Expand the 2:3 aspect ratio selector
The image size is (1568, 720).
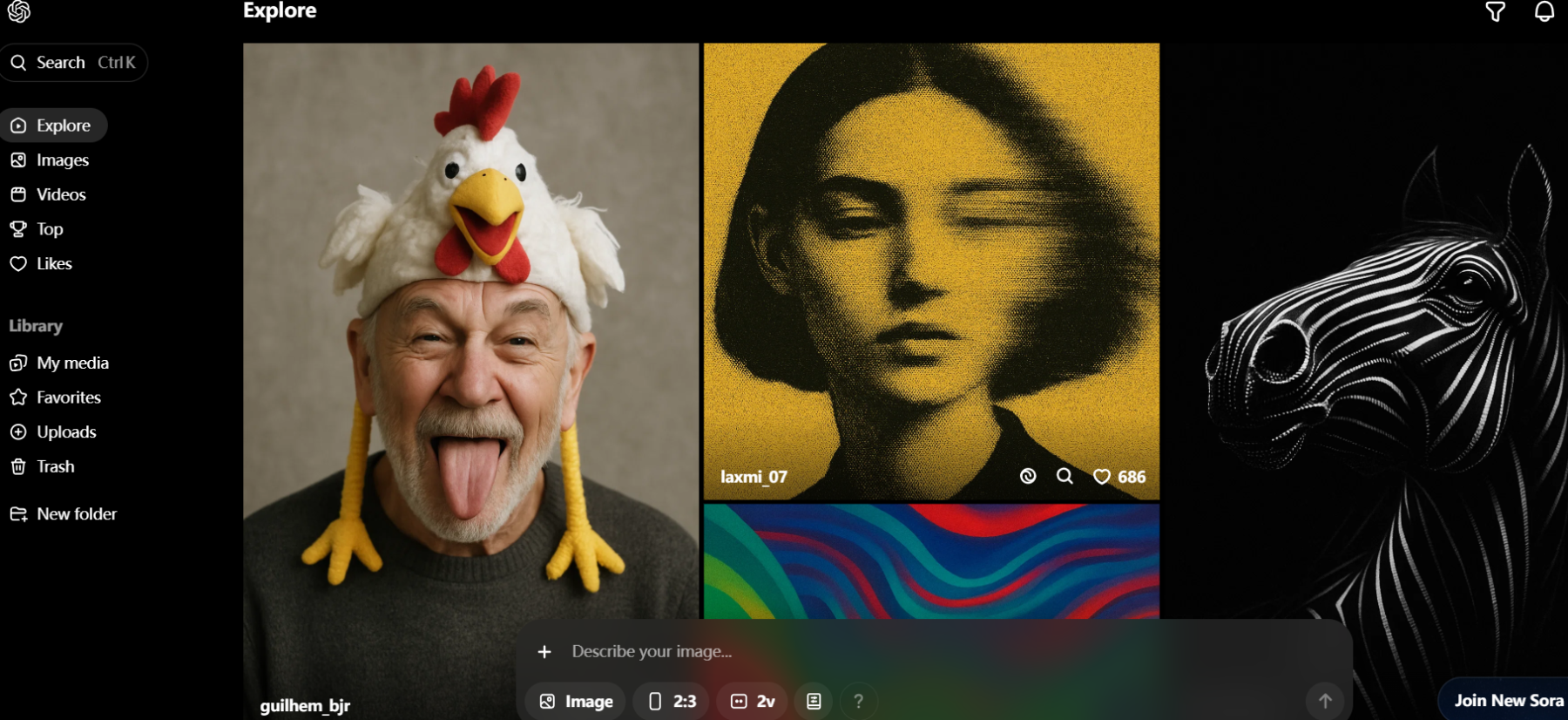click(672, 701)
